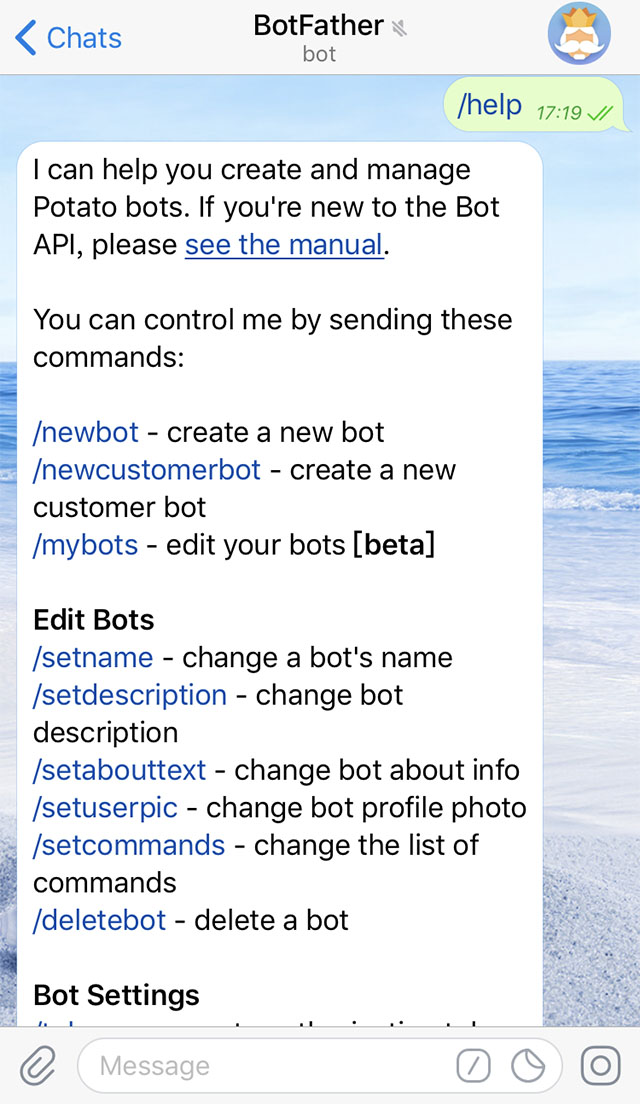Tap the /mybots command link
The width and height of the screenshot is (640, 1104).
click(x=85, y=545)
